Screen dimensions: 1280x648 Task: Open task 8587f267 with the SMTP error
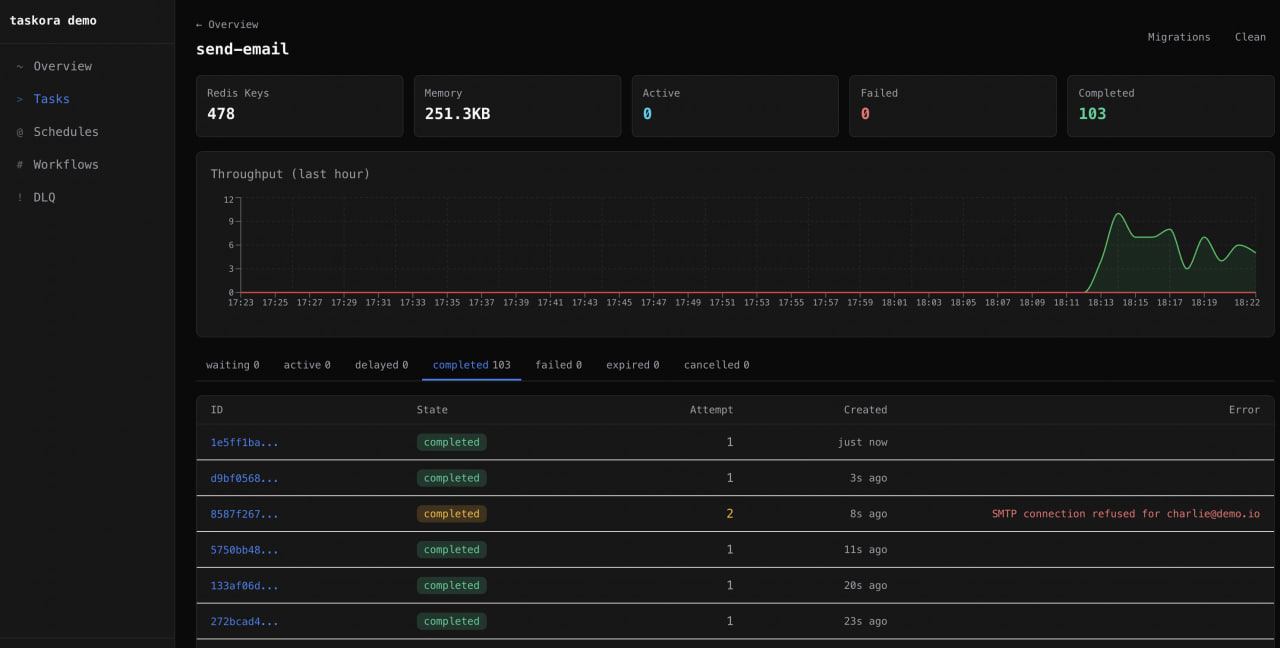click(x=243, y=513)
